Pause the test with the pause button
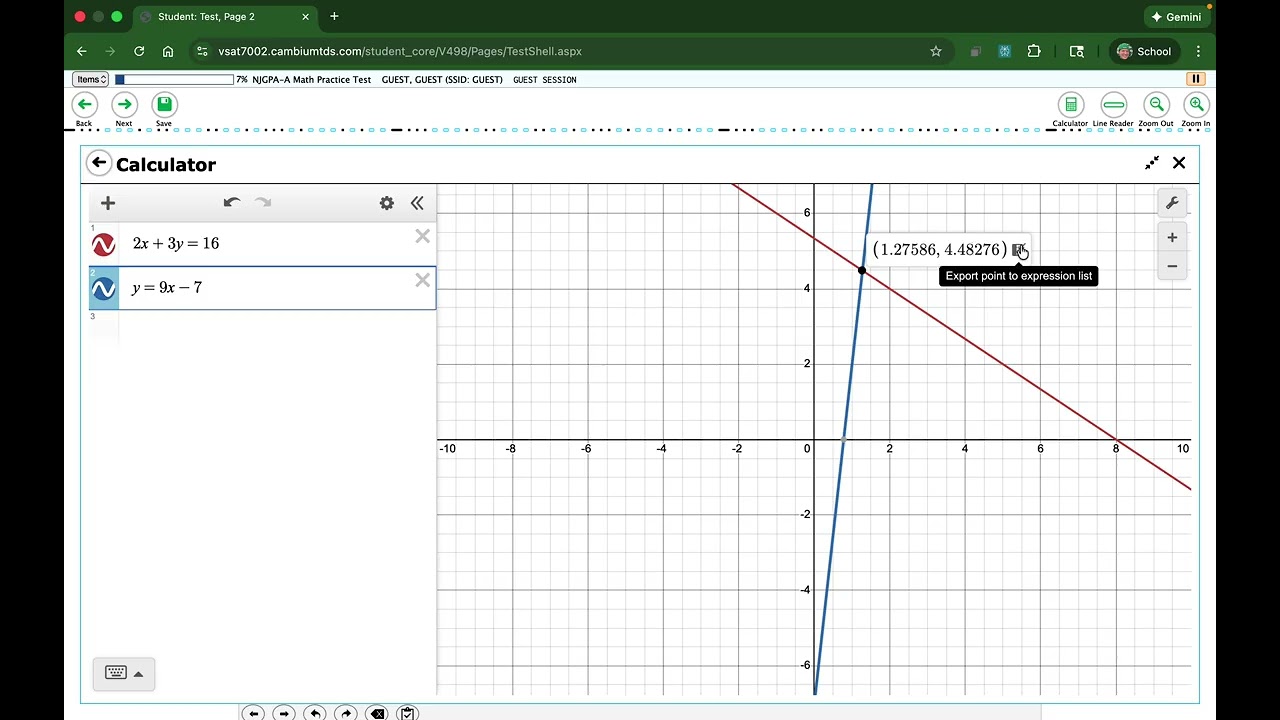Screen dimensions: 1280x720 (x=1195, y=79)
